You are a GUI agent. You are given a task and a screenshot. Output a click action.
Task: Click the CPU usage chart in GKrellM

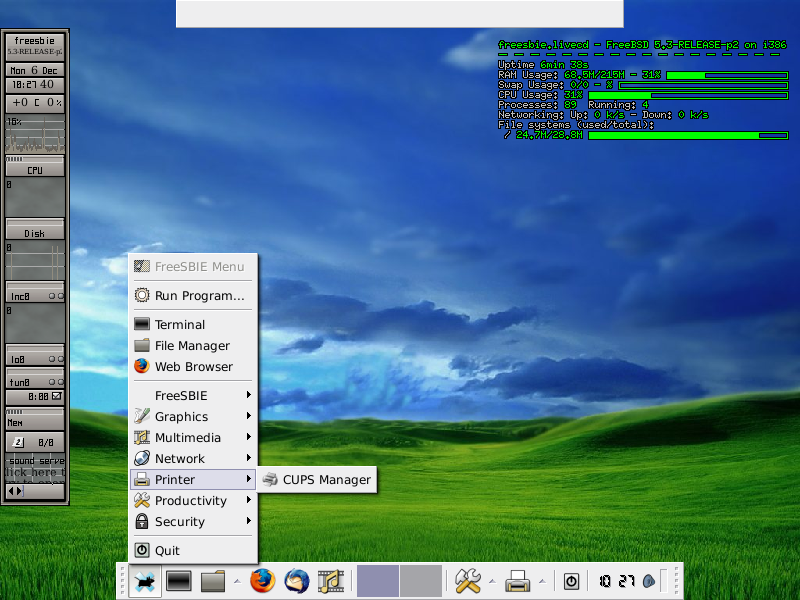point(35,135)
